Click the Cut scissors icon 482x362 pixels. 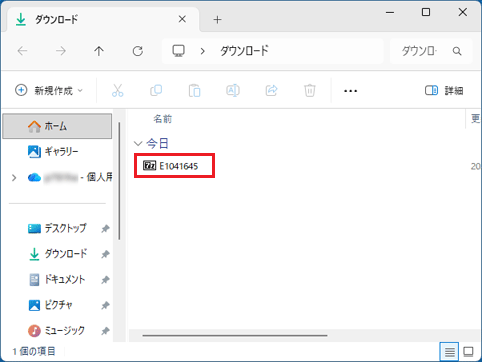click(x=118, y=90)
